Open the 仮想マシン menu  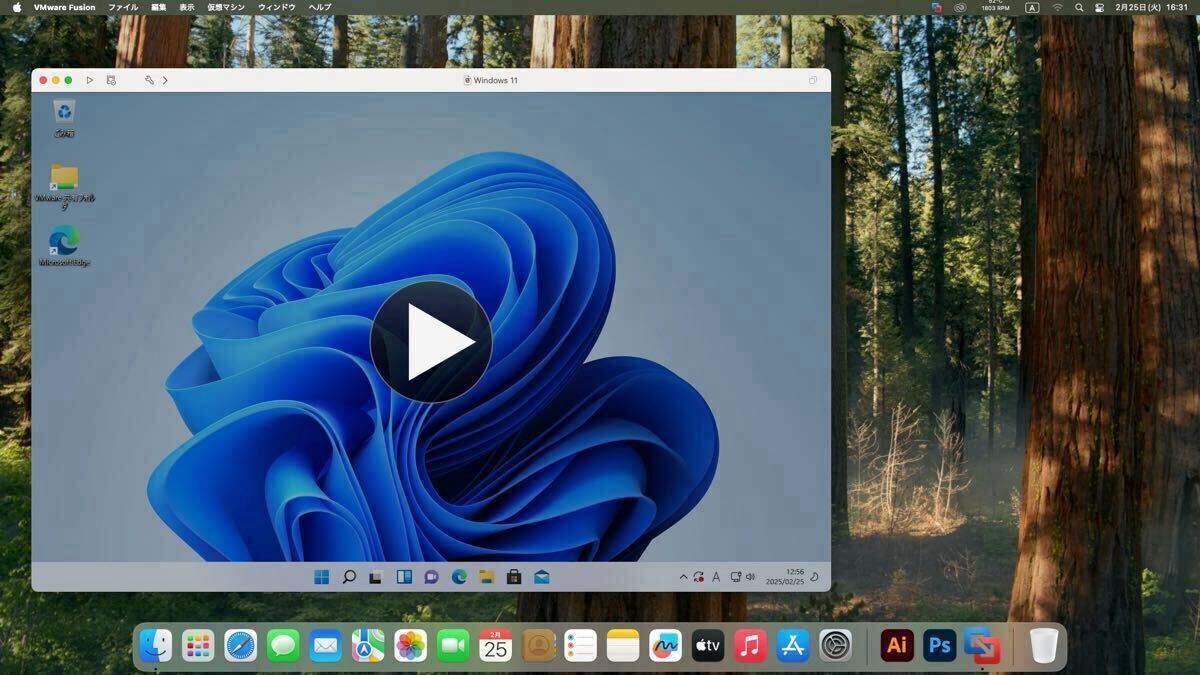[x=226, y=7]
